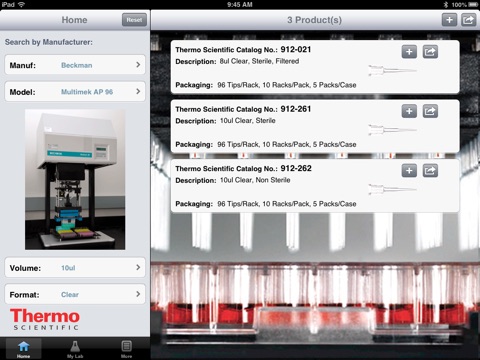Tap the Home title in left header
Screen dimensions: 480x360
pyautogui.click(x=74, y=20)
